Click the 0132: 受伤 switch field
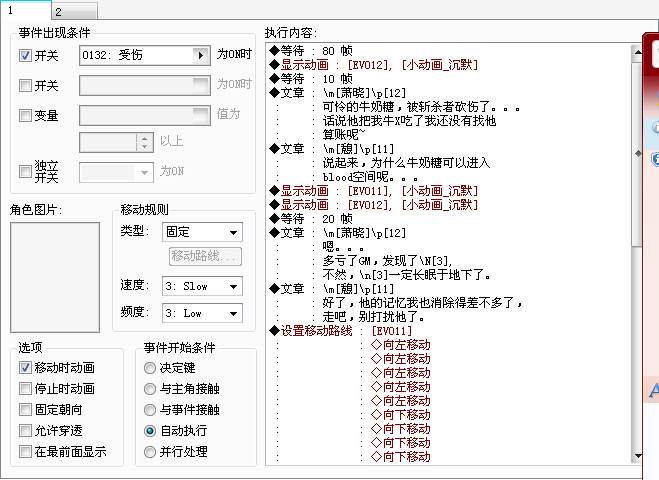The height and width of the screenshot is (480, 659). [145, 55]
